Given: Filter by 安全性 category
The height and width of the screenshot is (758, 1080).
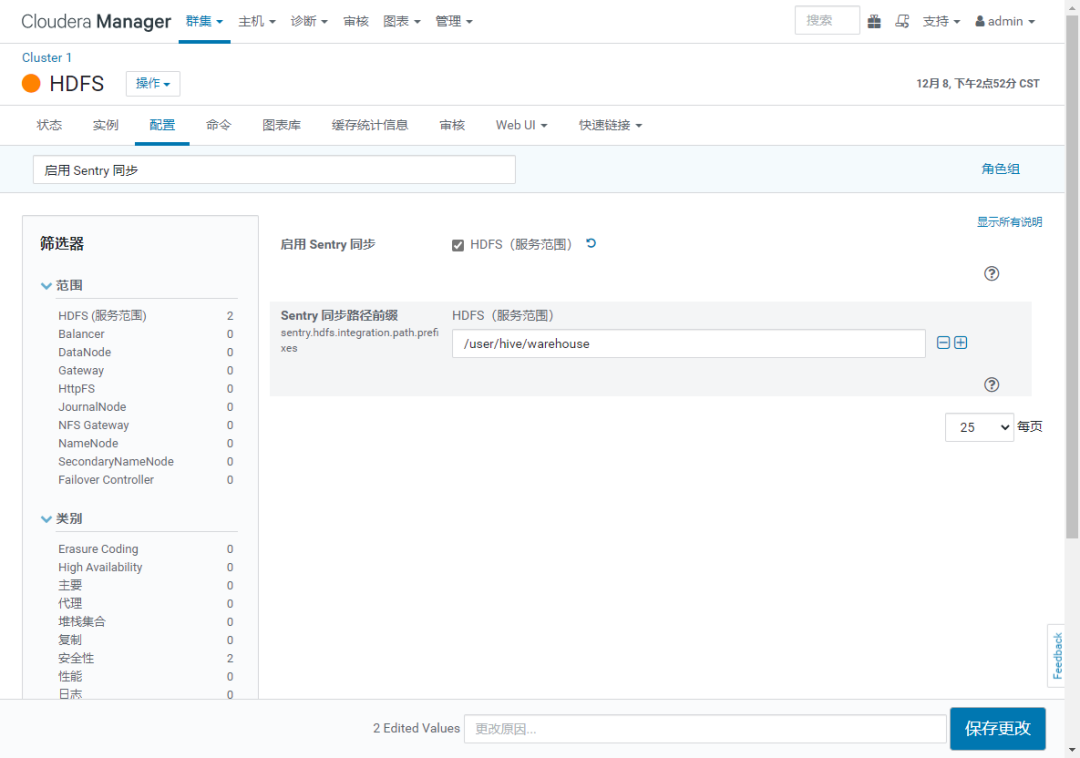Looking at the screenshot, I should click(x=145, y=658).
